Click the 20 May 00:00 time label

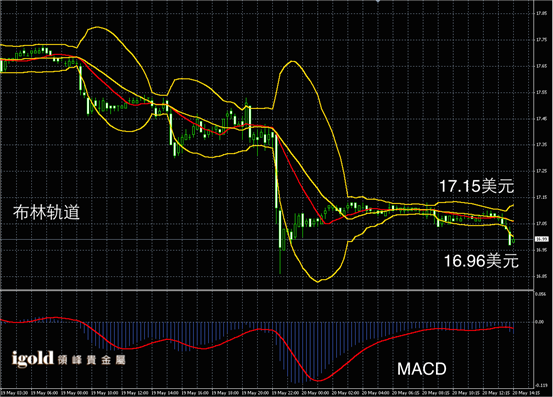click(x=315, y=393)
